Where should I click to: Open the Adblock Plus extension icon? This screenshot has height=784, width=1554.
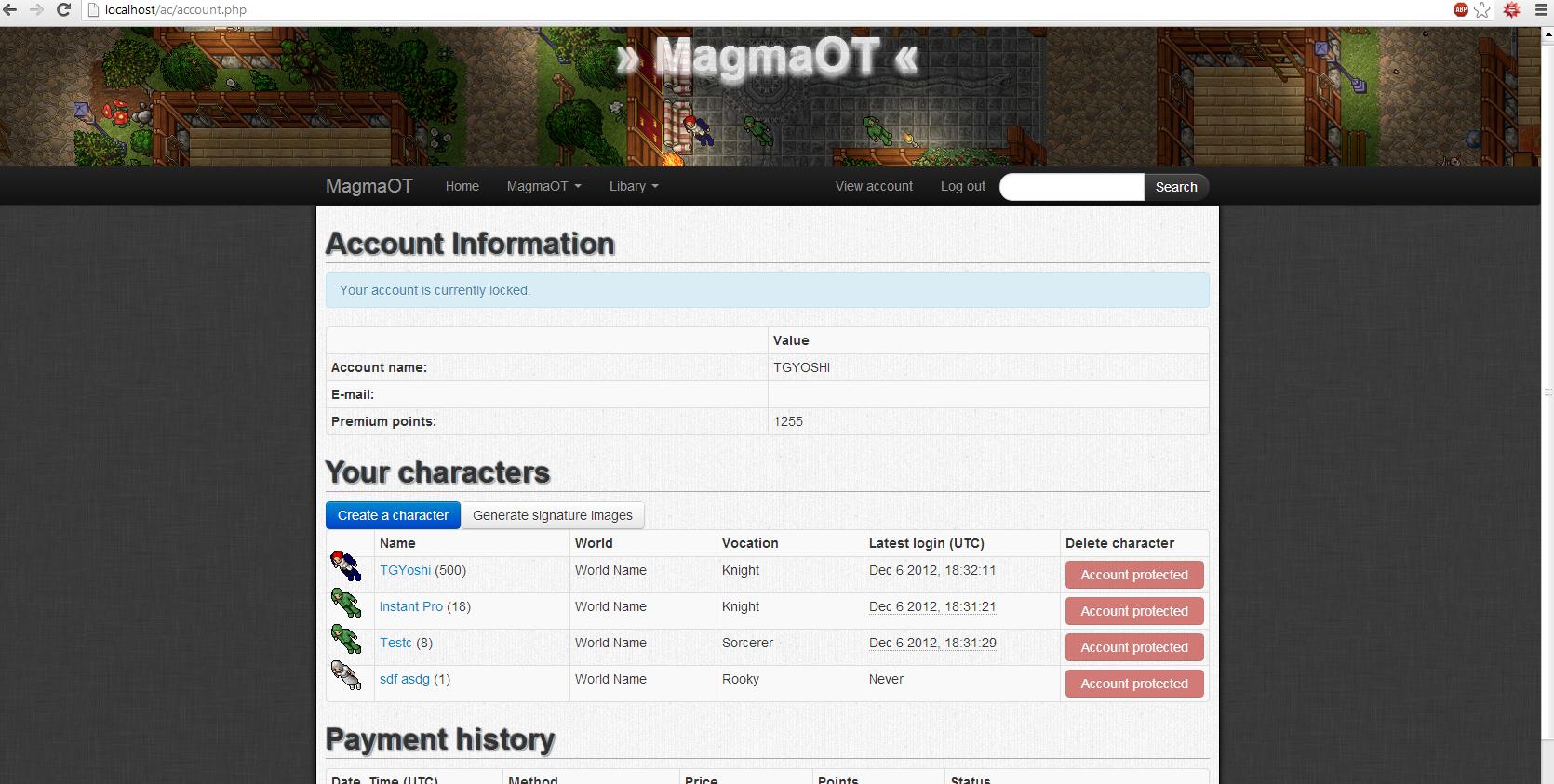click(x=1461, y=10)
